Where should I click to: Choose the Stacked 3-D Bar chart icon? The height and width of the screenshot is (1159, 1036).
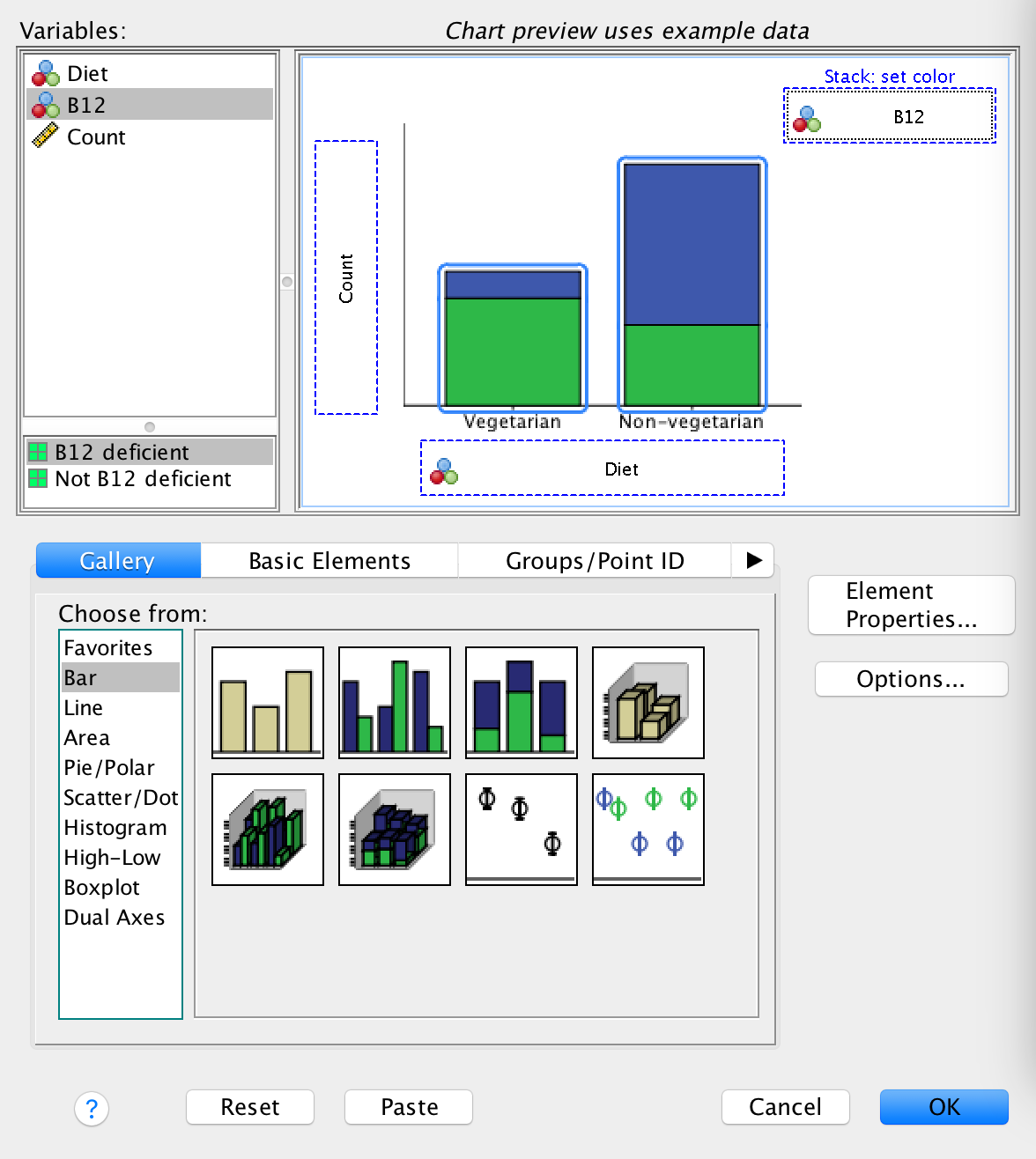[x=394, y=829]
